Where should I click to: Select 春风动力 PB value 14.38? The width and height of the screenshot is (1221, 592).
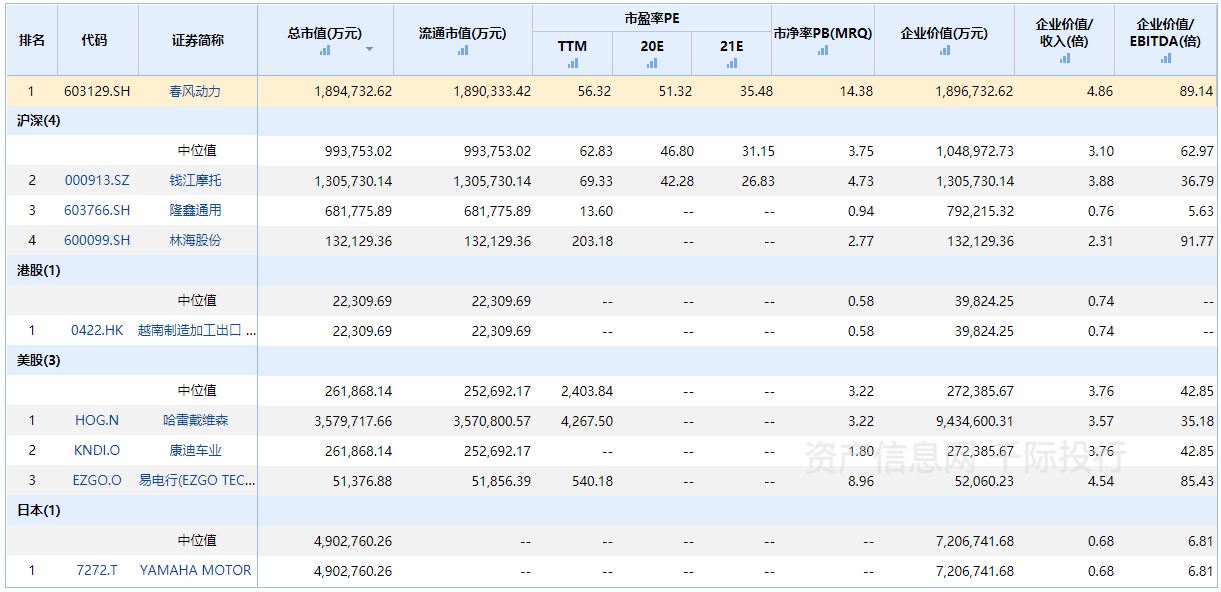[856, 91]
